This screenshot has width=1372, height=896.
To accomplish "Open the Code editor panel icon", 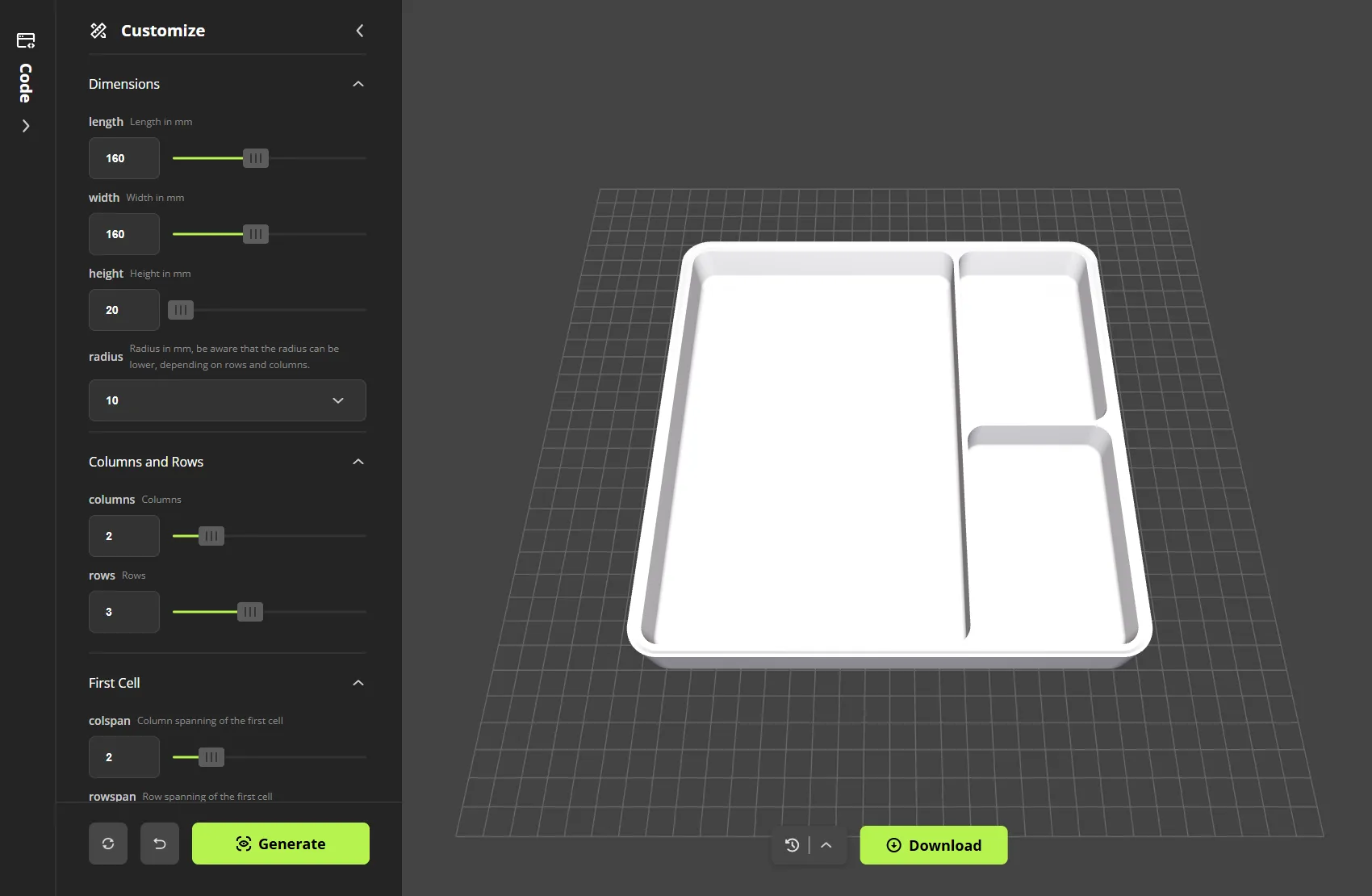I will tap(26, 40).
